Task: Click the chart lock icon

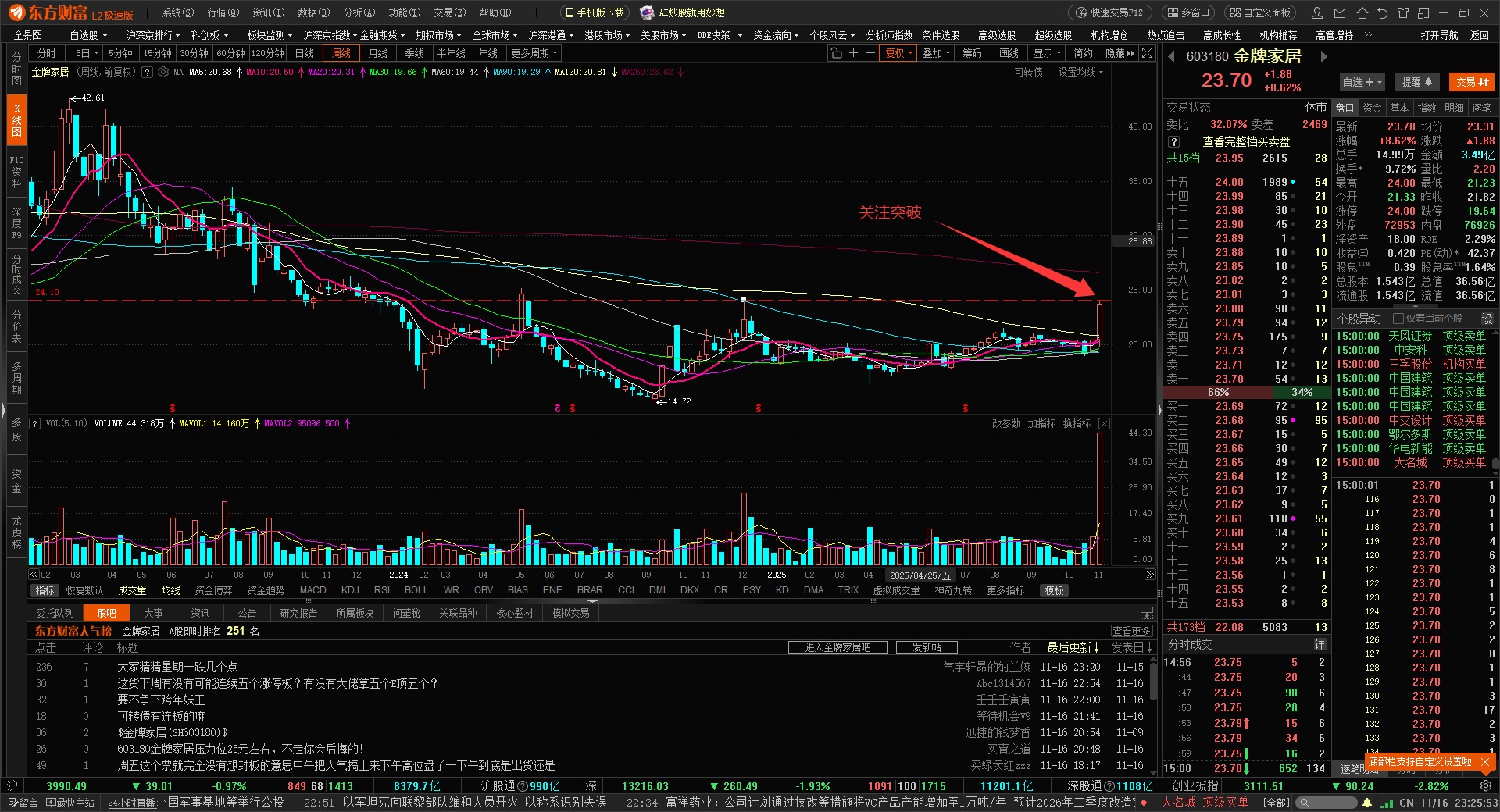Action: point(836,53)
